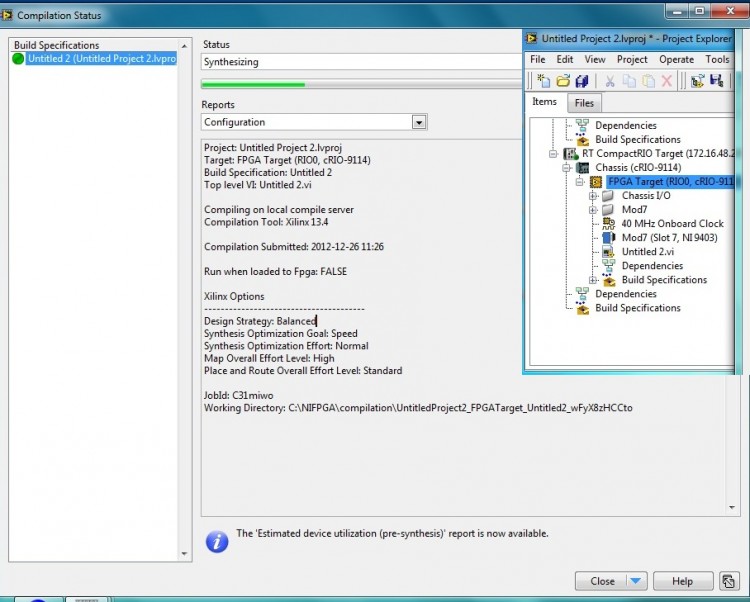This screenshot has width=750, height=602.
Task: Click New Project icon in Project Explorer toolbar
Action: click(543, 81)
